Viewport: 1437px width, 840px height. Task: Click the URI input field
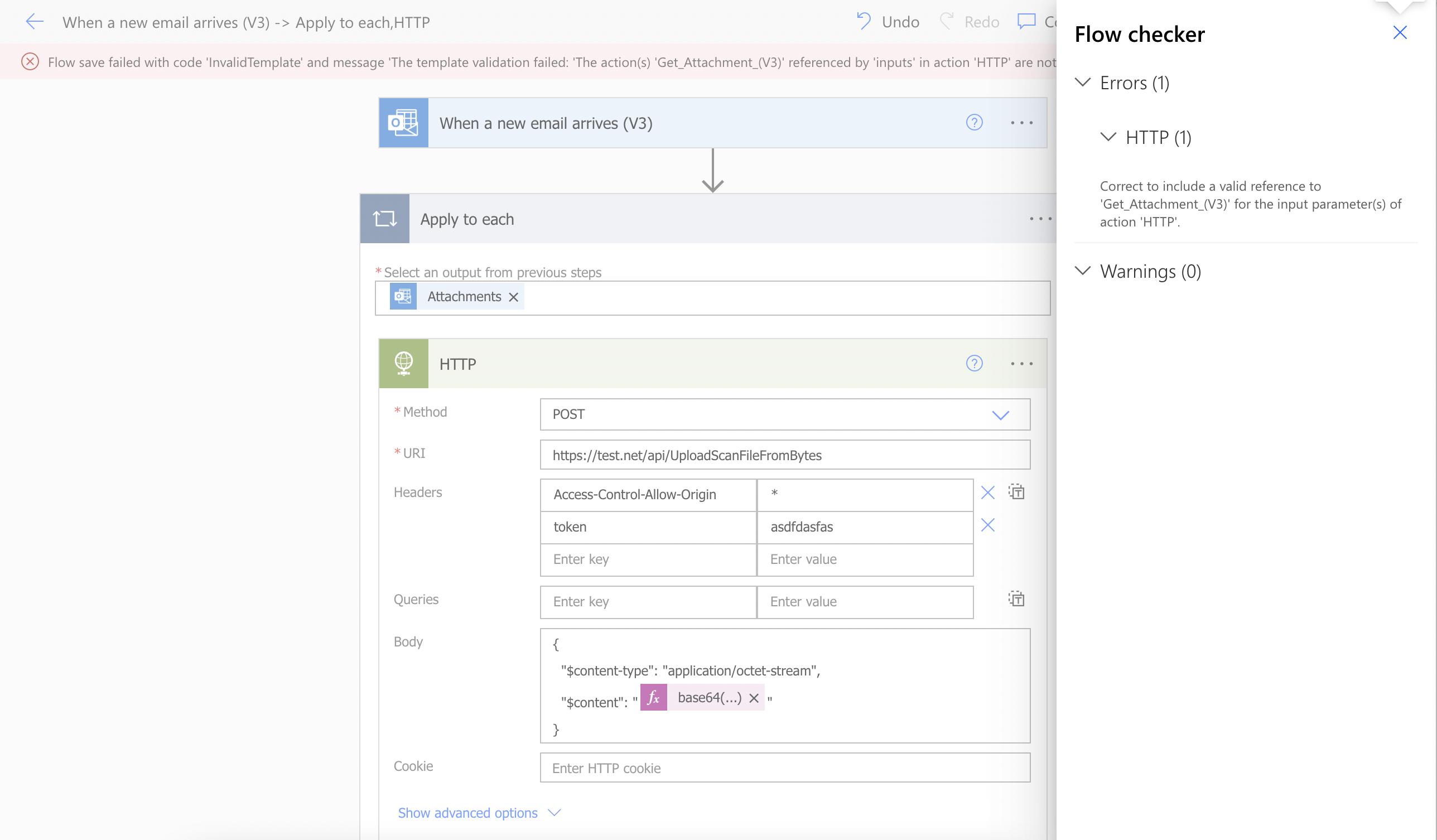[x=785, y=455]
